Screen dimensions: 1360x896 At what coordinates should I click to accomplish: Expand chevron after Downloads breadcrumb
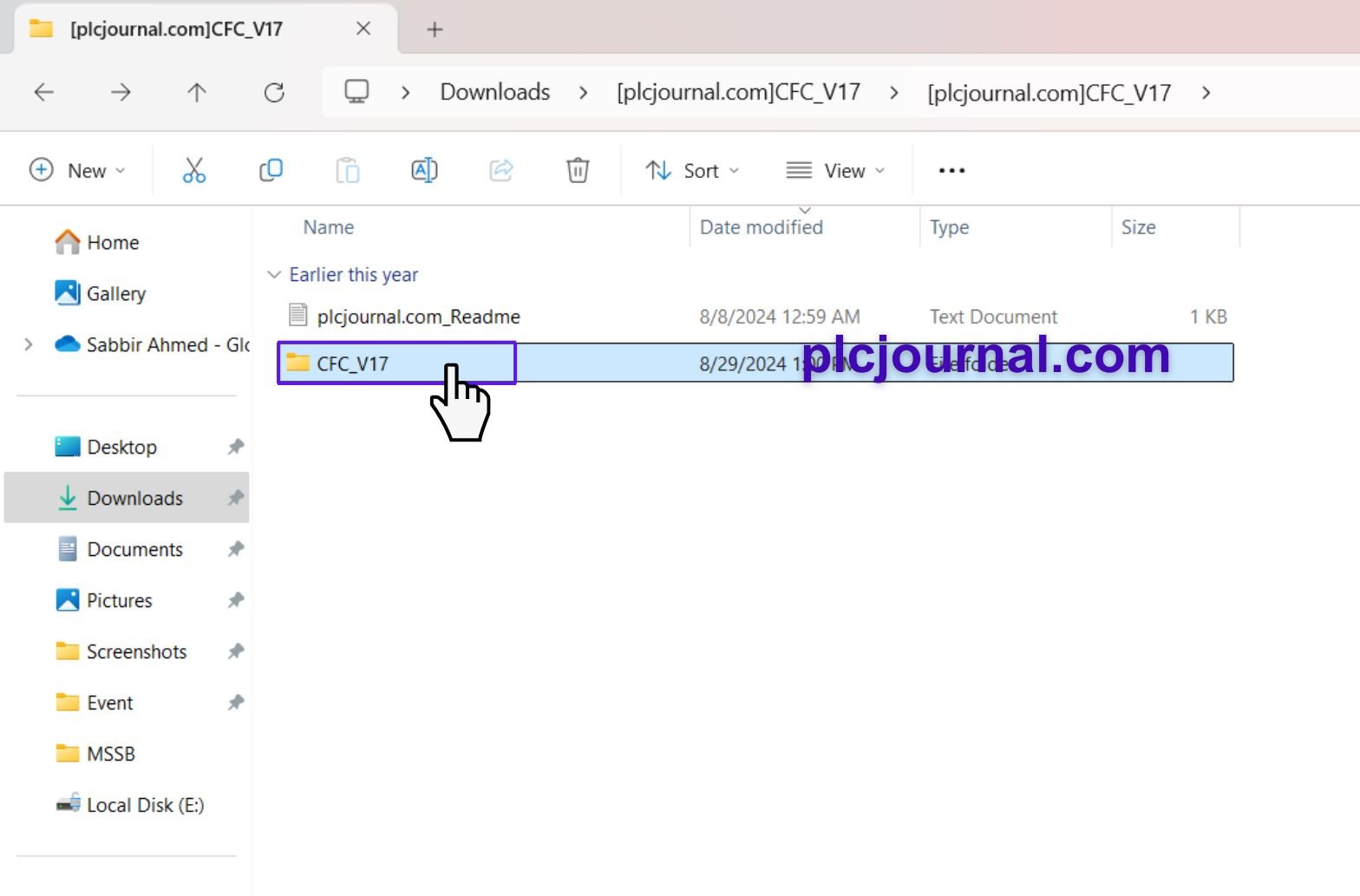pyautogui.click(x=583, y=92)
